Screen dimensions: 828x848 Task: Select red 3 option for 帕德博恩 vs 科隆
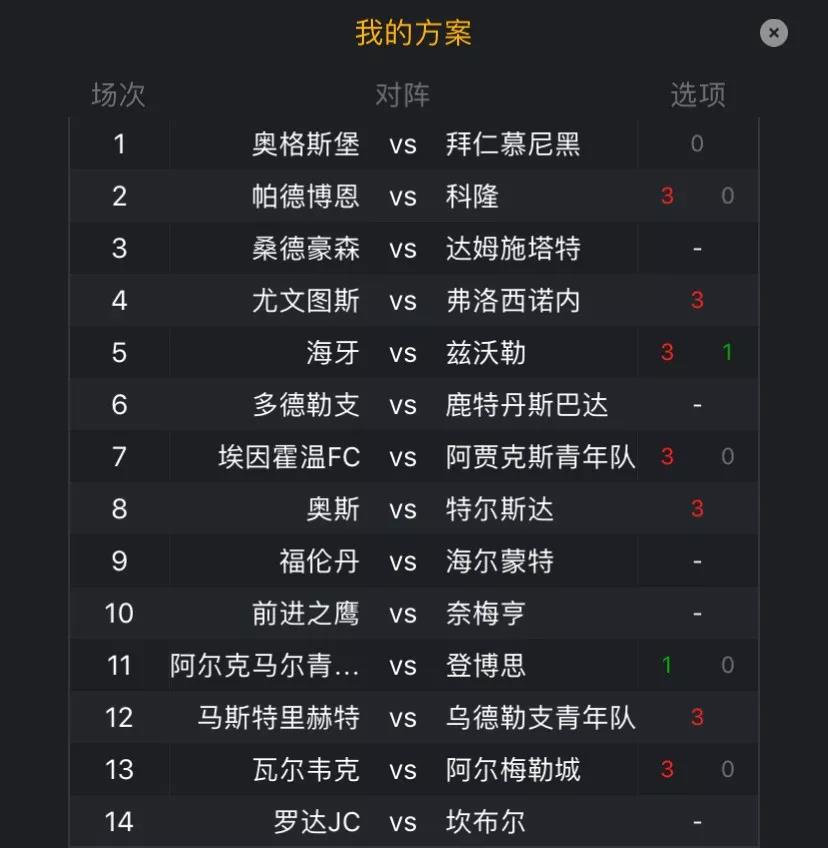click(x=667, y=196)
